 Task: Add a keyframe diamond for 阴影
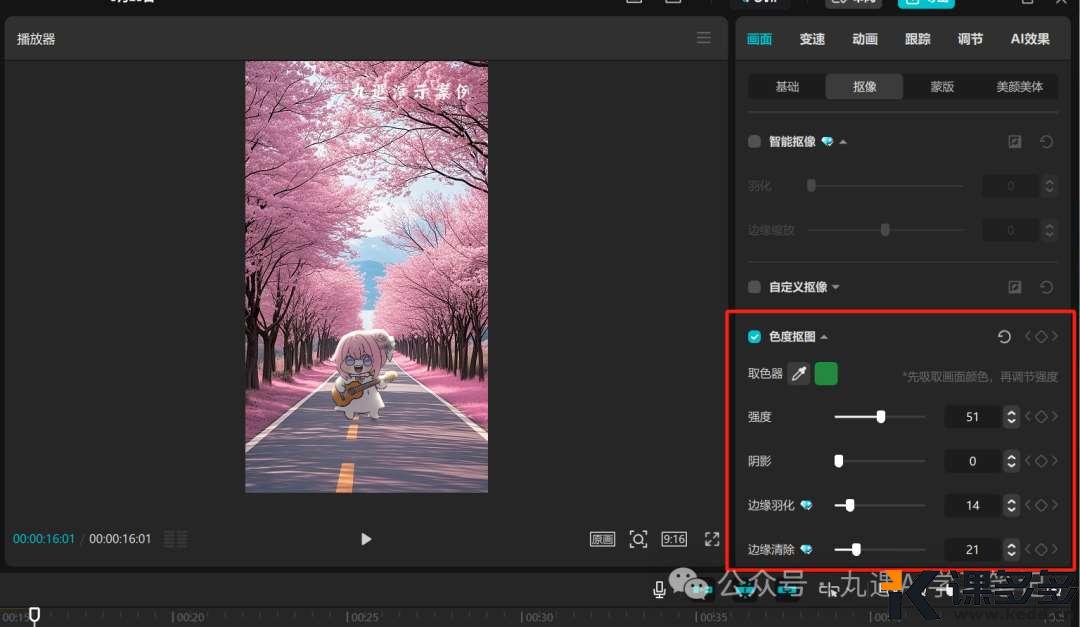click(1041, 461)
